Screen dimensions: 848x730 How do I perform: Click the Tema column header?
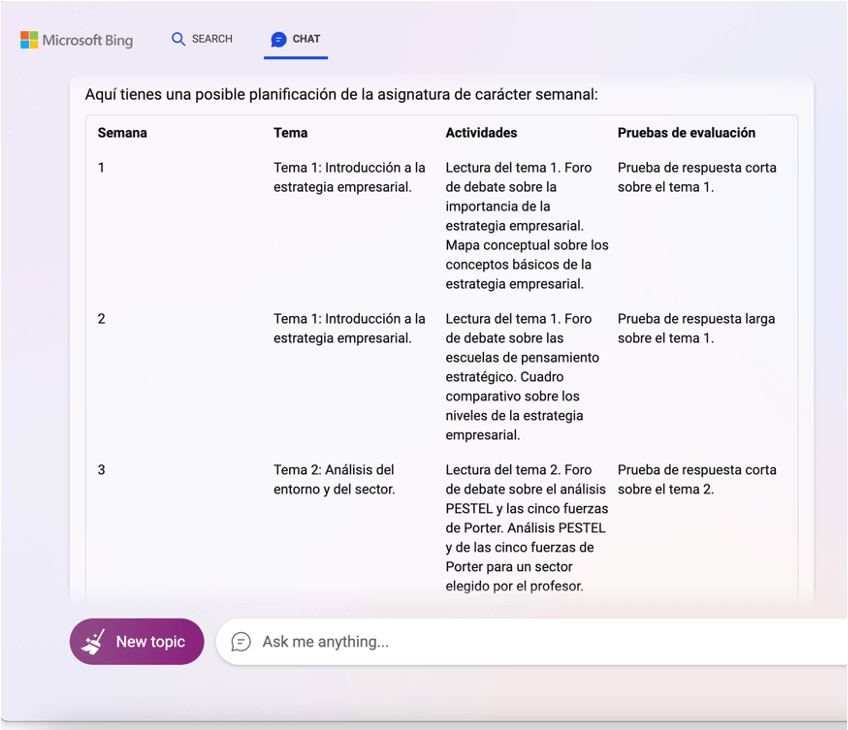tap(290, 133)
